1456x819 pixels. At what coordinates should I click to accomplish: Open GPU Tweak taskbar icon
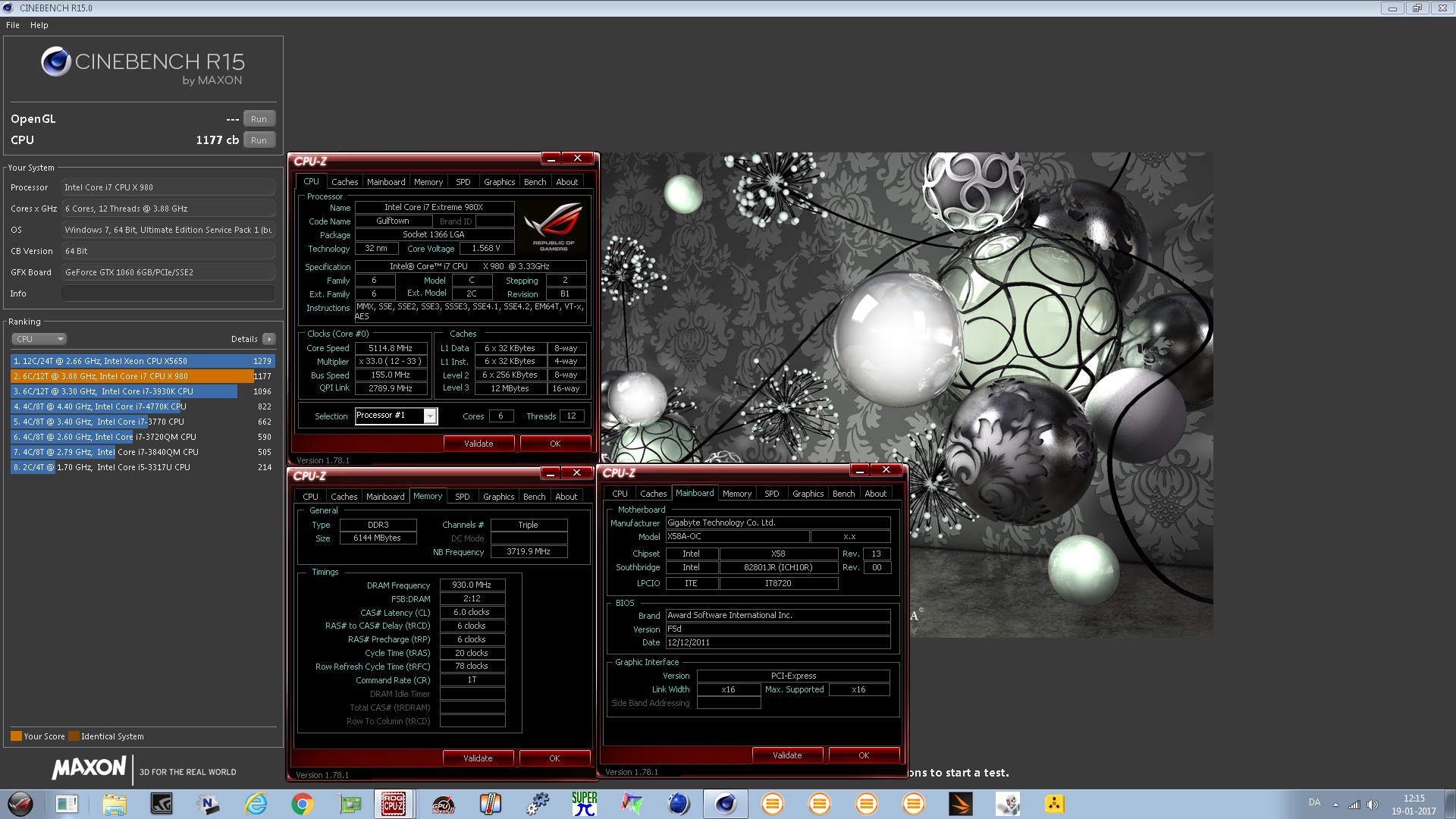[444, 804]
